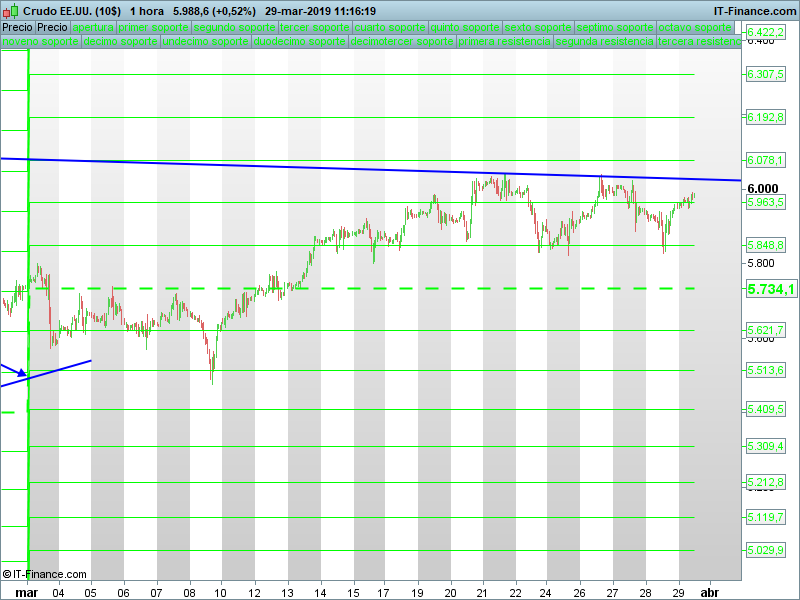Screen dimensions: 800x600
Task: Open the 'segundo soporte' indicator label
Action: (234, 28)
